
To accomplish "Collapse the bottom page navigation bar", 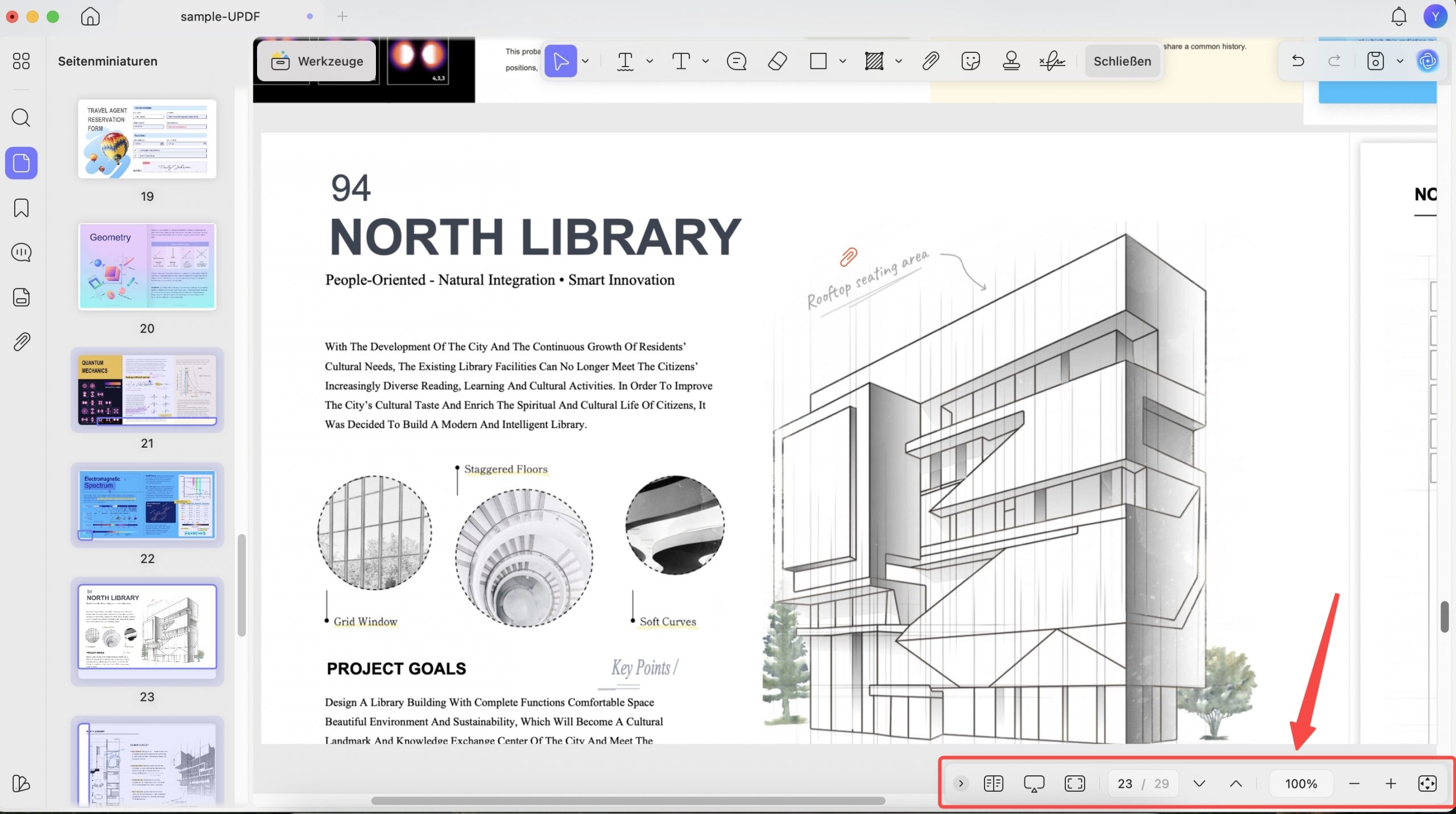I will click(x=961, y=783).
